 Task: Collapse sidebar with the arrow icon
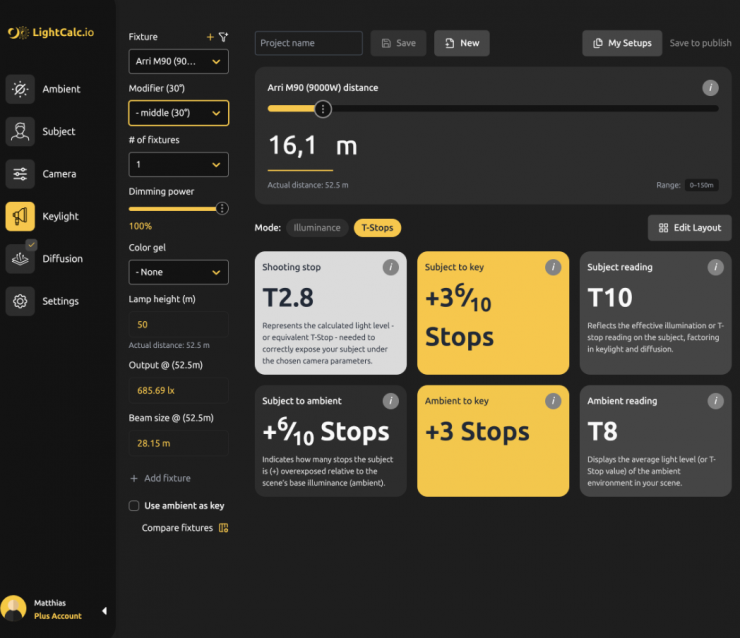(x=104, y=611)
